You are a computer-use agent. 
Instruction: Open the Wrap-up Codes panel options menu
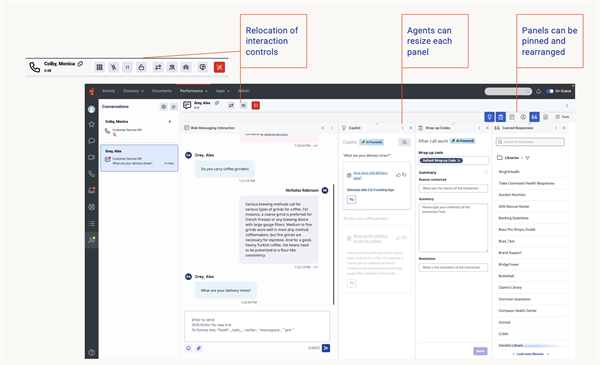479,128
